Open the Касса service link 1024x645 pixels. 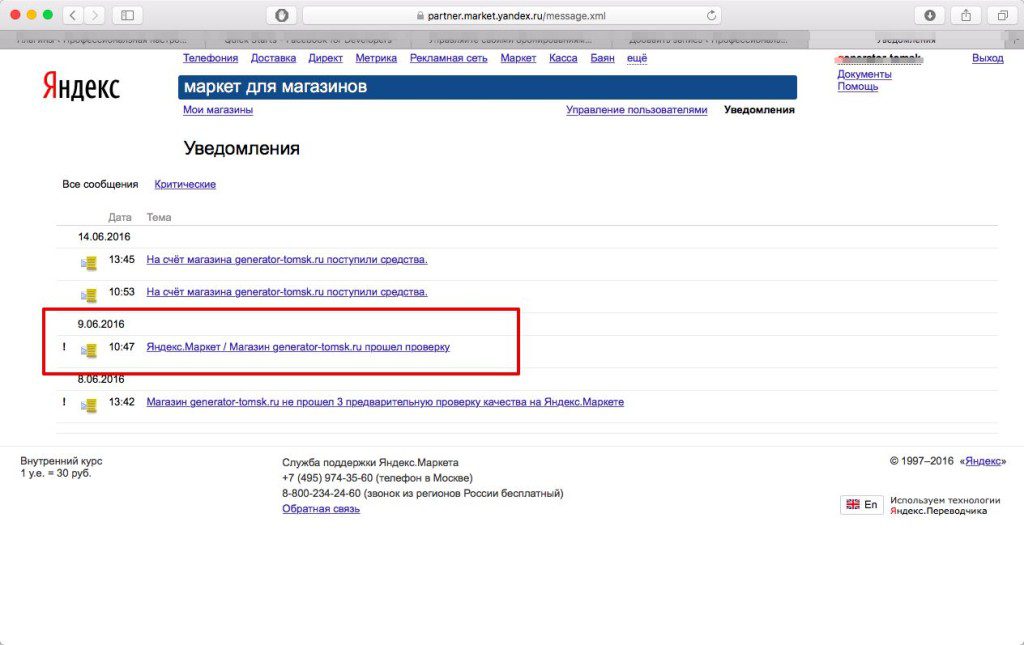pyautogui.click(x=563, y=58)
